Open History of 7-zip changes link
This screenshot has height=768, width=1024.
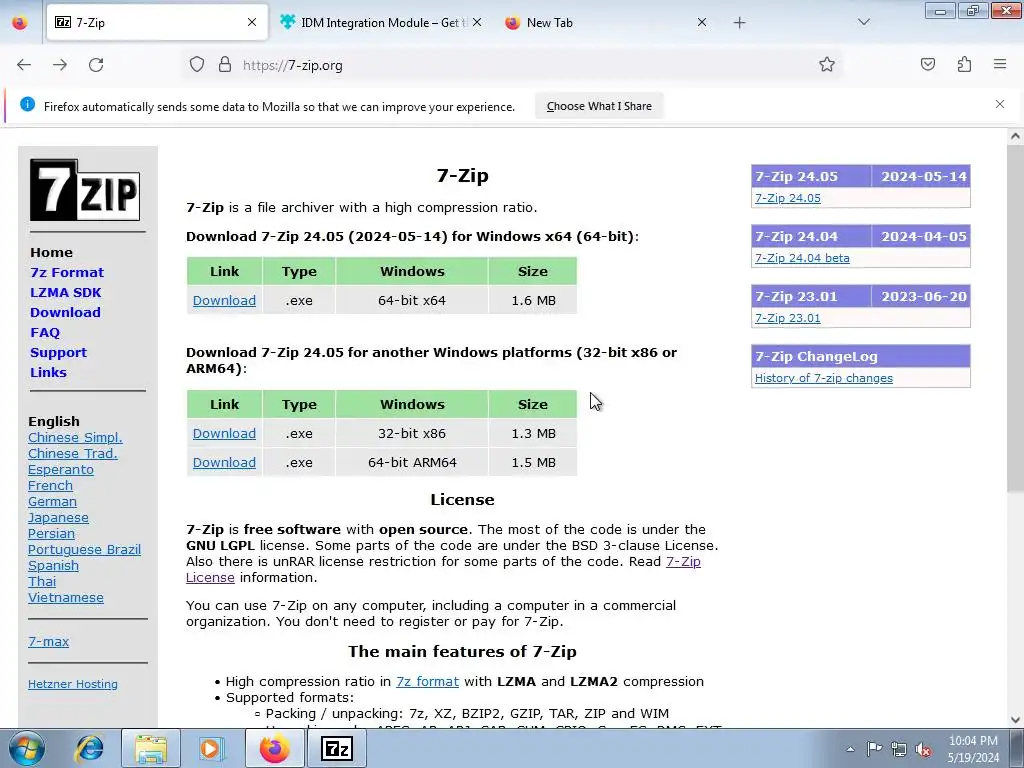(824, 378)
